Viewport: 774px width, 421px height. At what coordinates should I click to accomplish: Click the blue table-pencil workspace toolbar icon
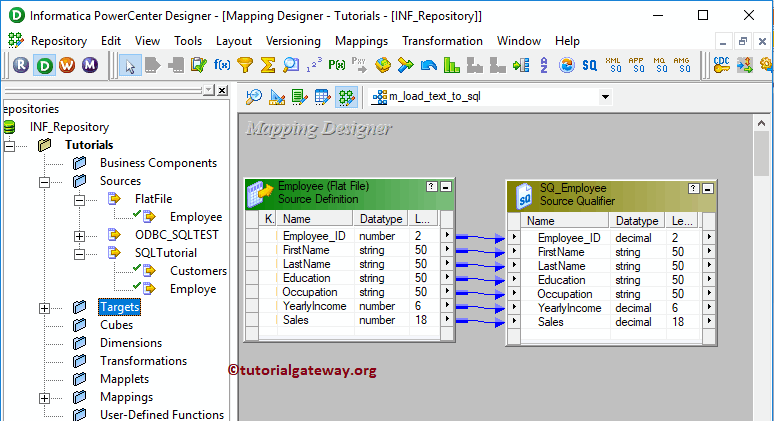[x=323, y=97]
